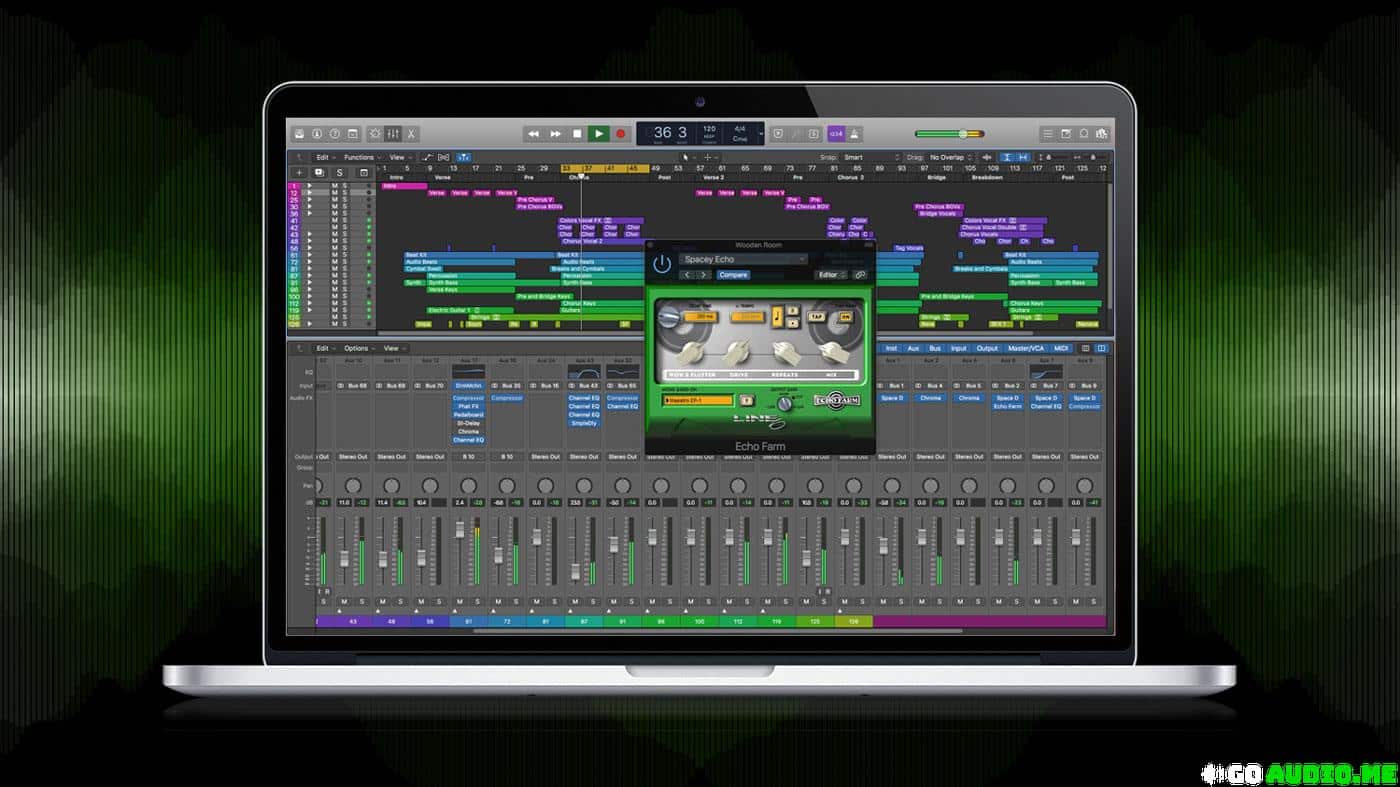Open the mixer View menu
Image resolution: width=1400 pixels, height=787 pixels.
[395, 348]
